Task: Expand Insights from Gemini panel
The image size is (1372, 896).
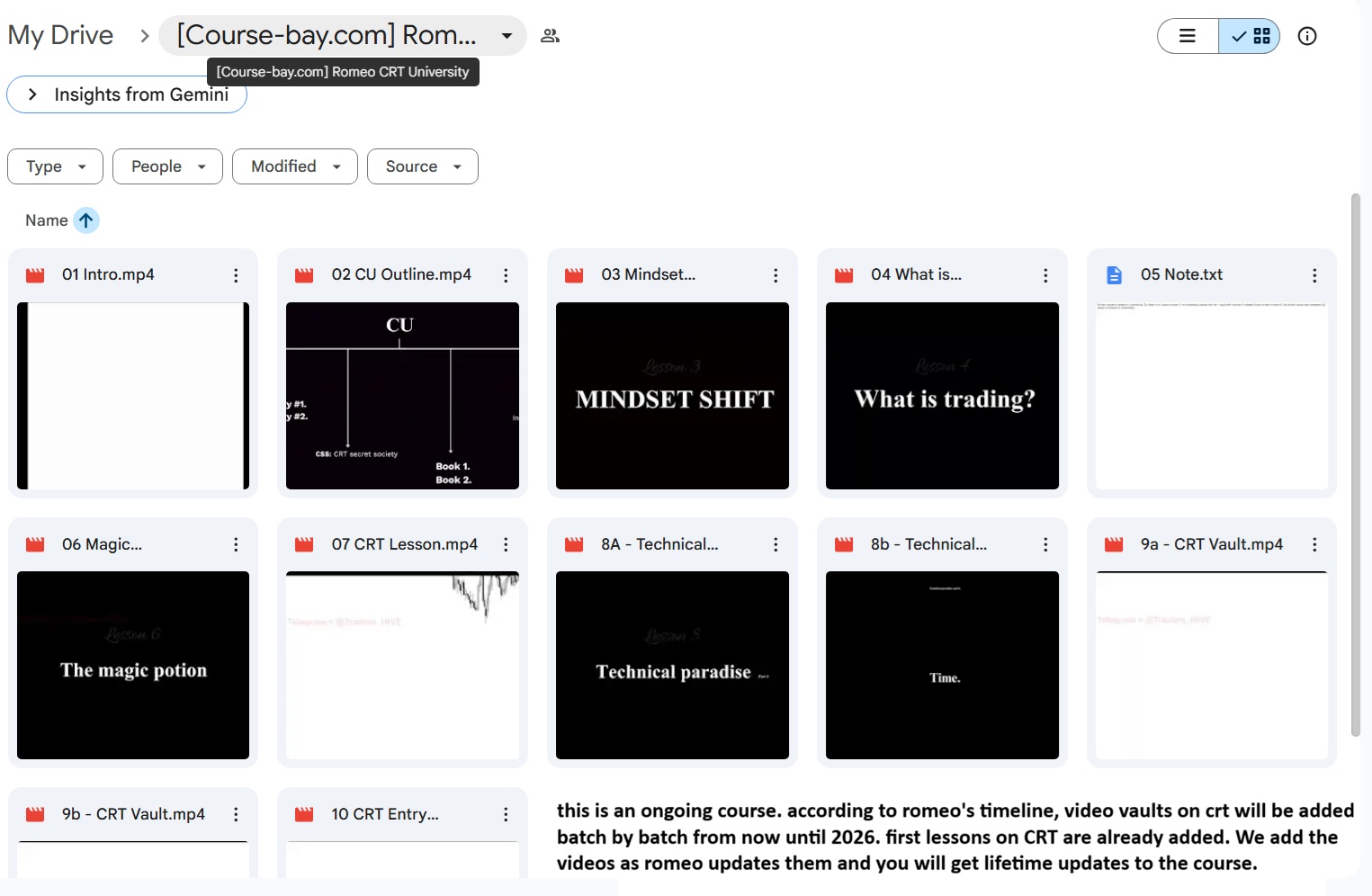Action: [x=127, y=94]
